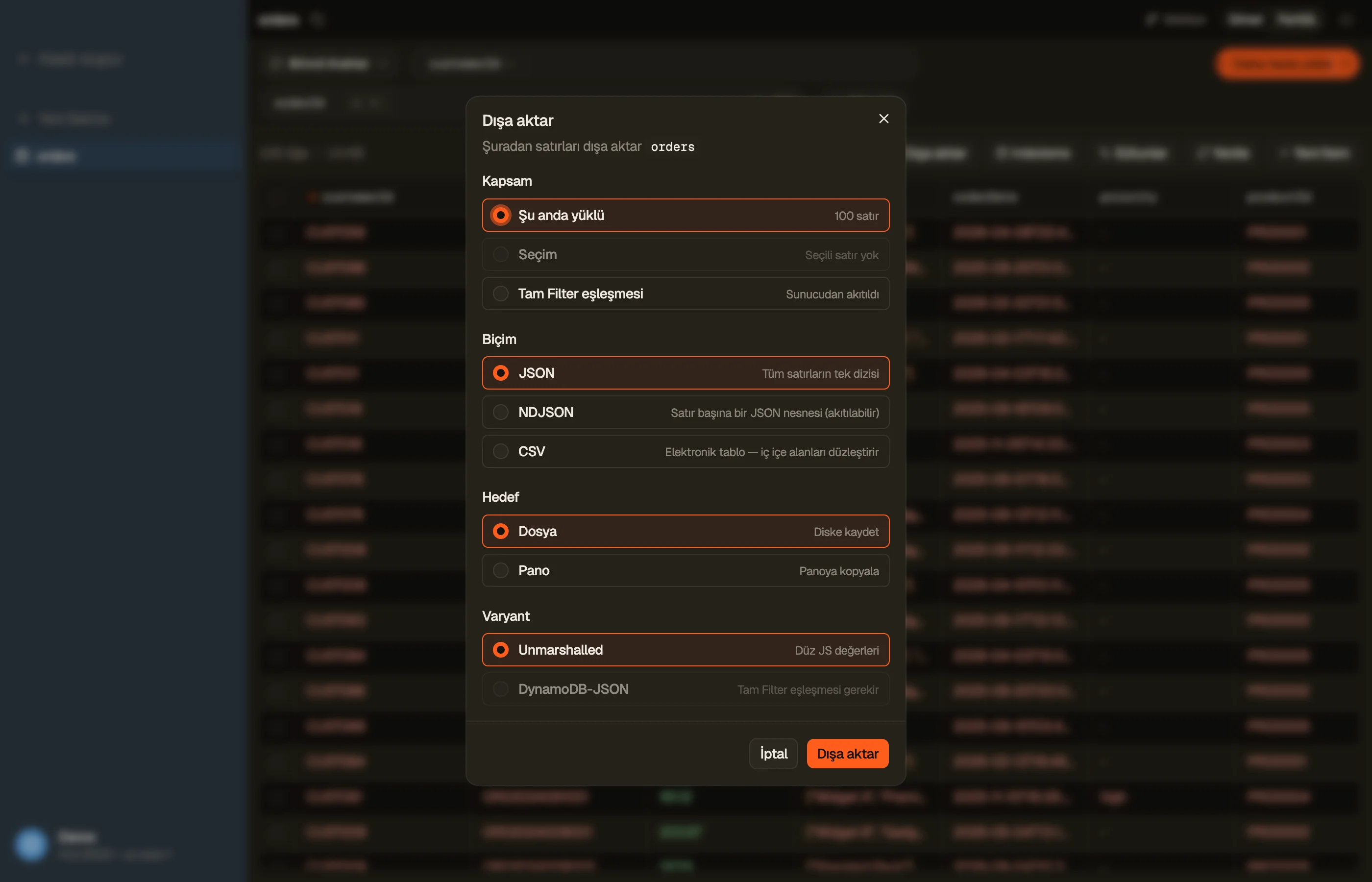
Task: Select the Şu anda yüklü scope option
Action: [686, 215]
